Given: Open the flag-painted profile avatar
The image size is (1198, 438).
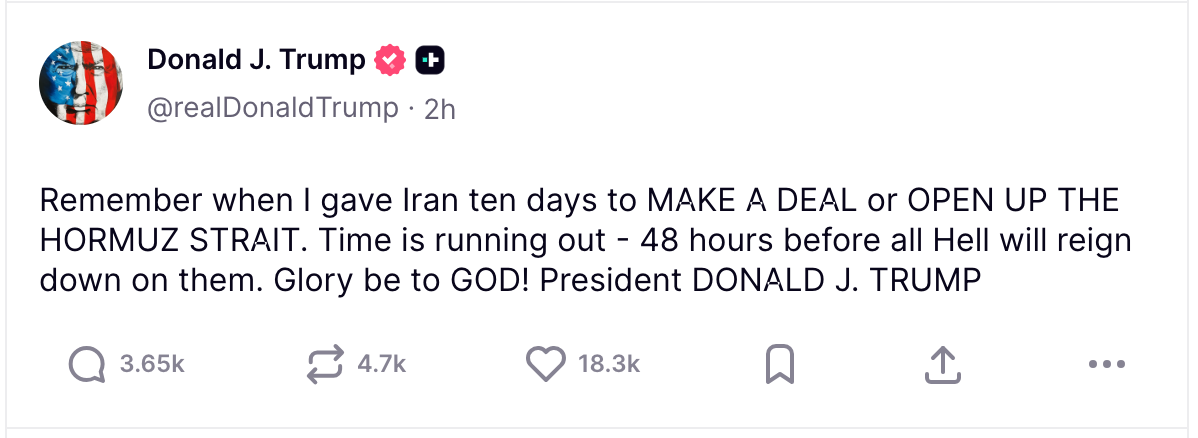Looking at the screenshot, I should point(80,84).
